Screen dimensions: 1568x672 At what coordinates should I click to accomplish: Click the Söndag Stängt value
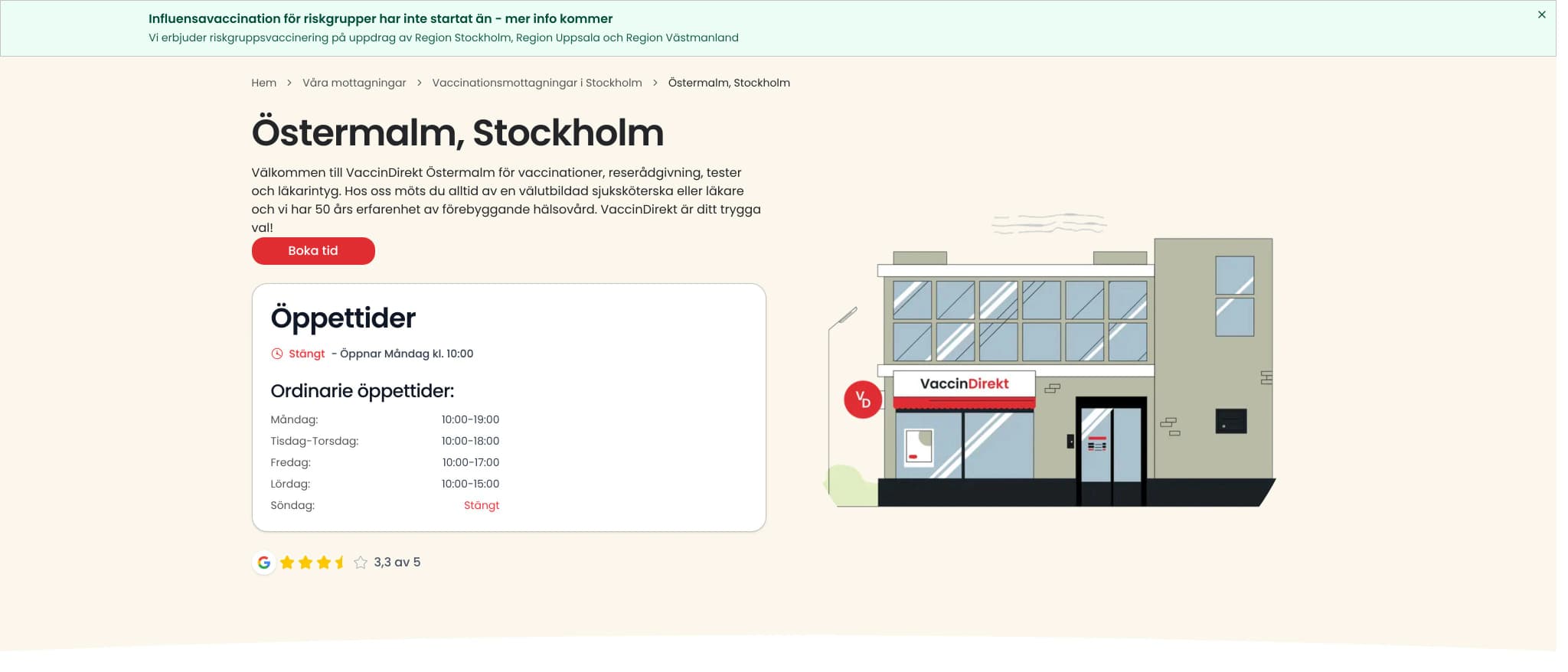pyautogui.click(x=482, y=505)
